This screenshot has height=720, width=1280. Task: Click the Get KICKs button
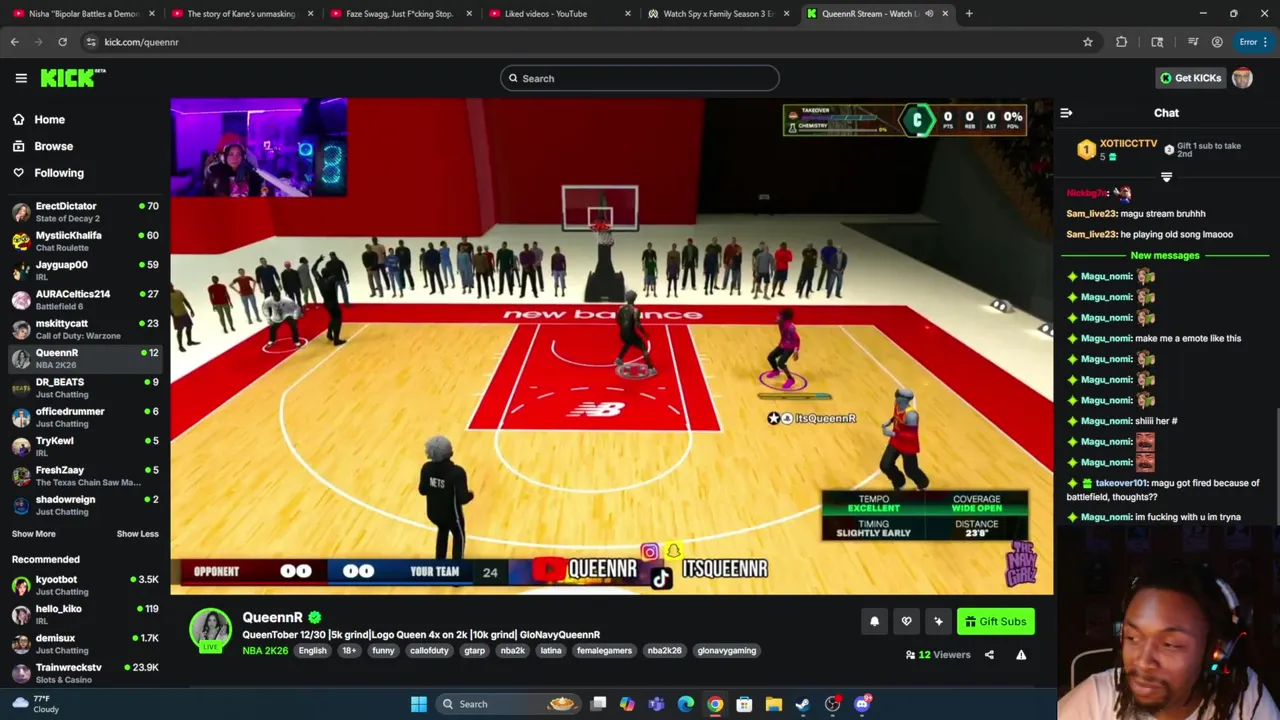coord(1191,78)
